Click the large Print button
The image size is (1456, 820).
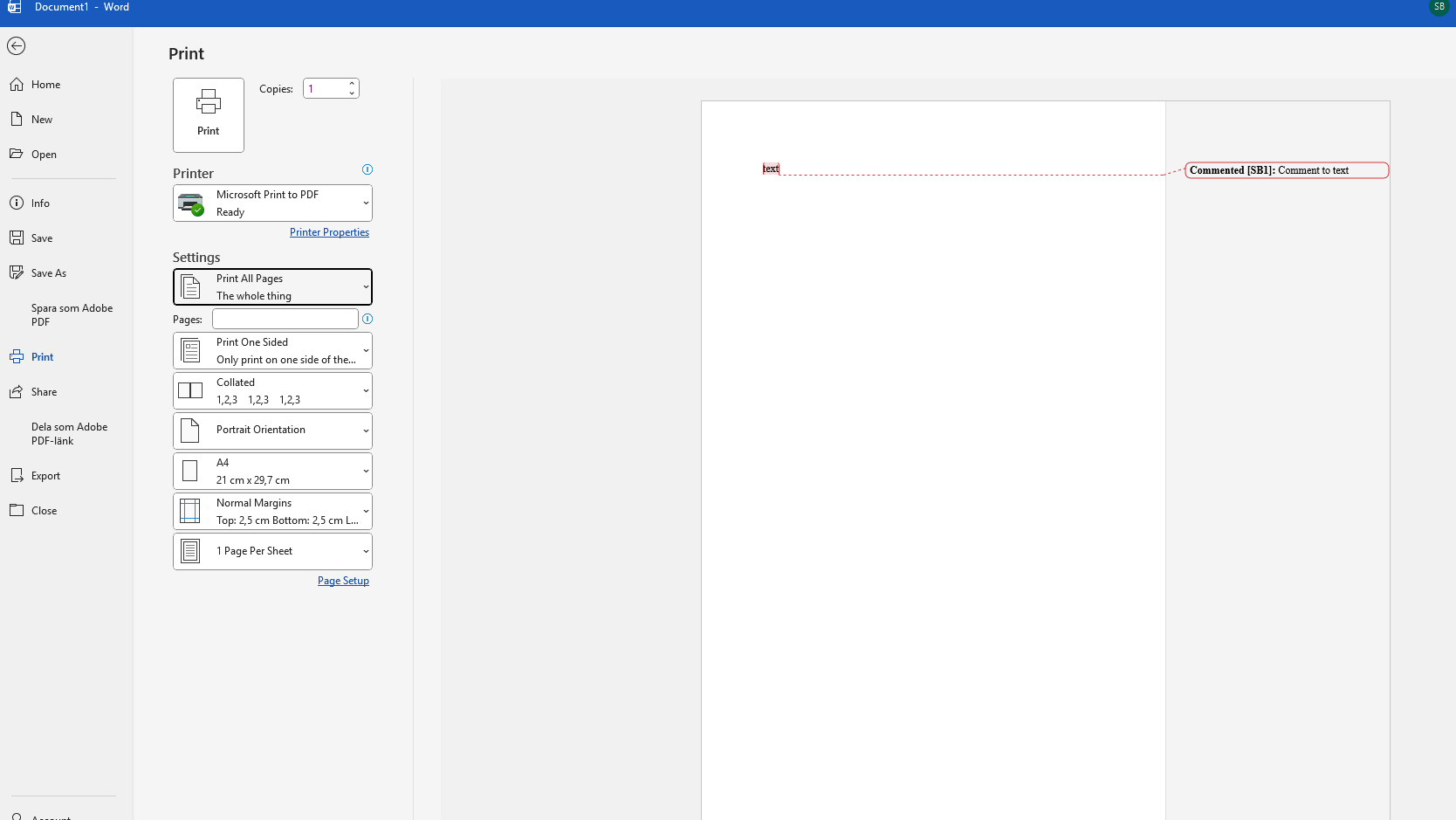tap(209, 115)
